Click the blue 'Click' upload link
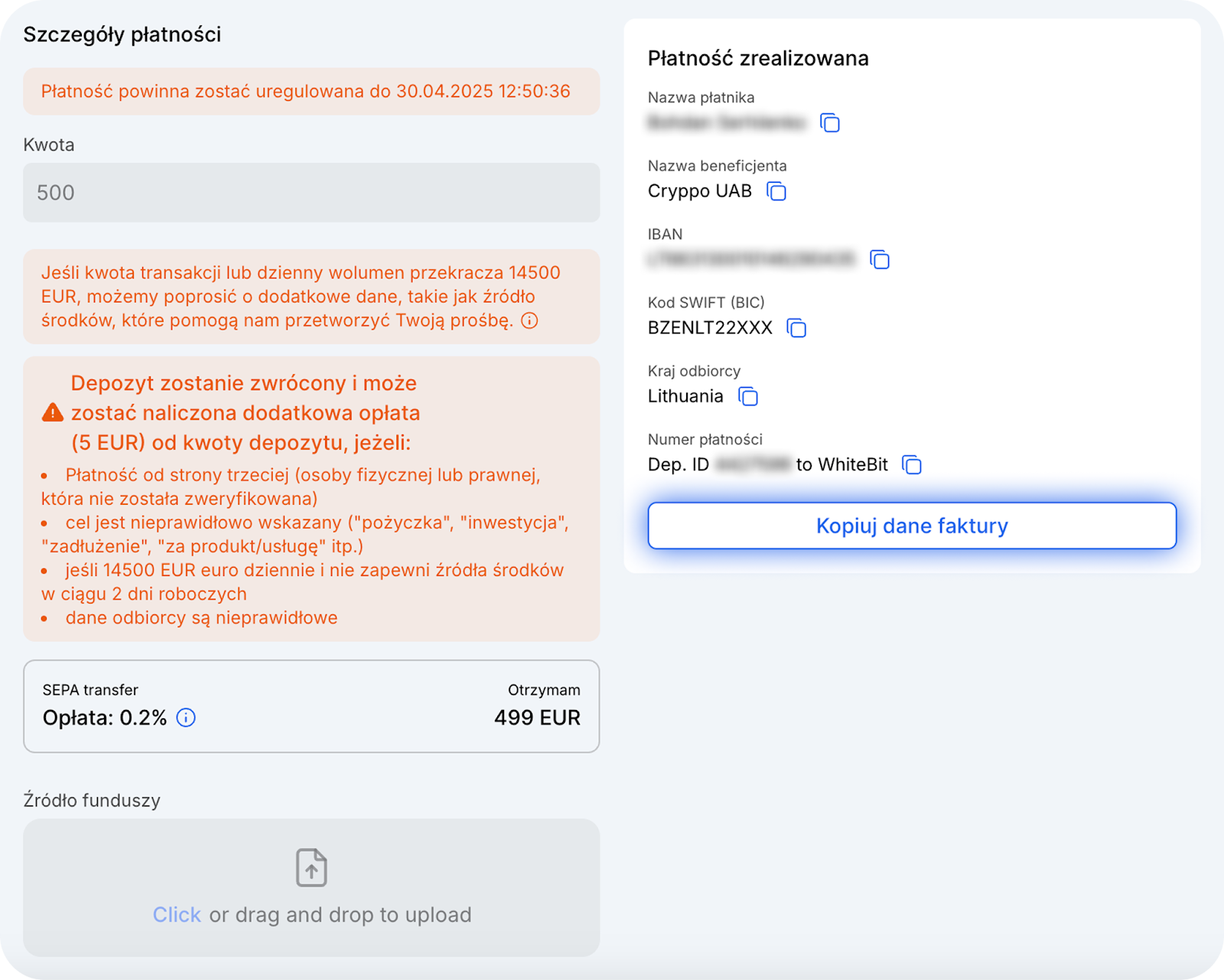The height and width of the screenshot is (980, 1224). 177,915
